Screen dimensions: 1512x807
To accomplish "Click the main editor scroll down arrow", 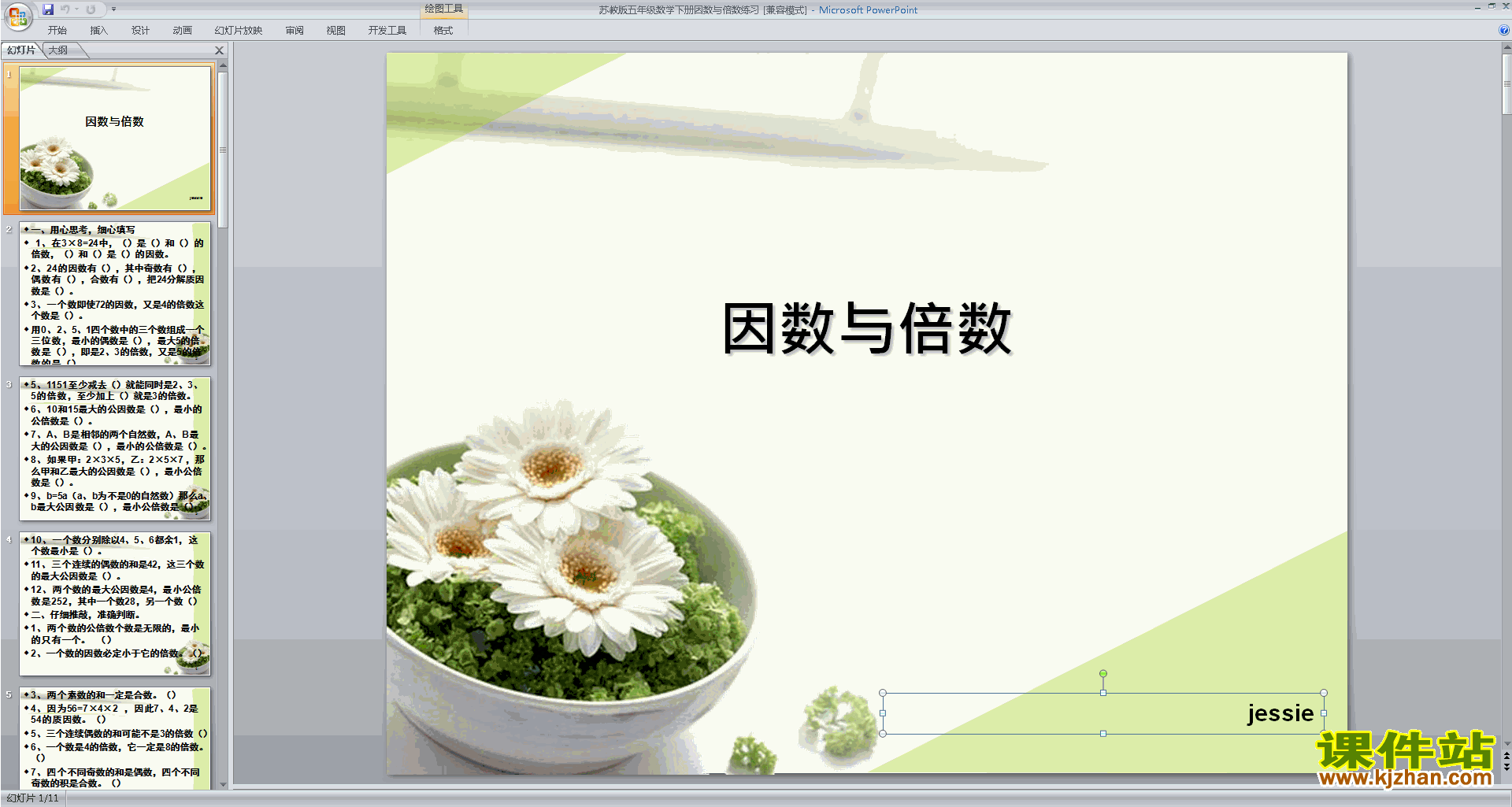I will pyautogui.click(x=1506, y=743).
